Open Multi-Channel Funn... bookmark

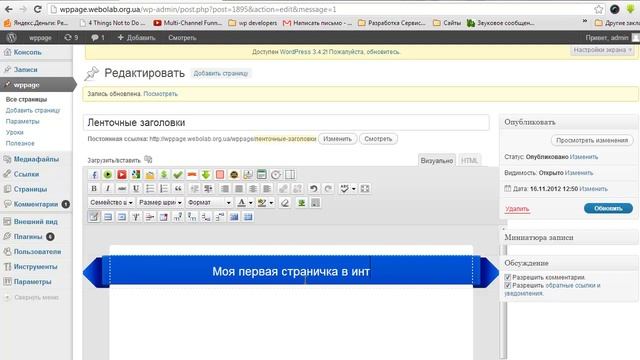(188, 23)
